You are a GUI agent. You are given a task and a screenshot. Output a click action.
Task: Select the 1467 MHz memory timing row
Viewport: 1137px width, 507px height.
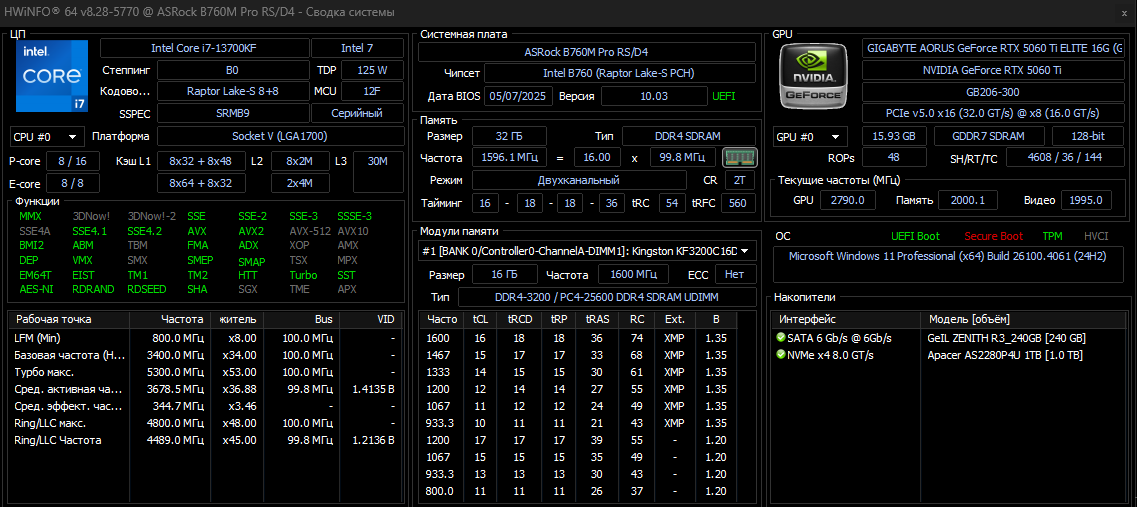(578, 355)
